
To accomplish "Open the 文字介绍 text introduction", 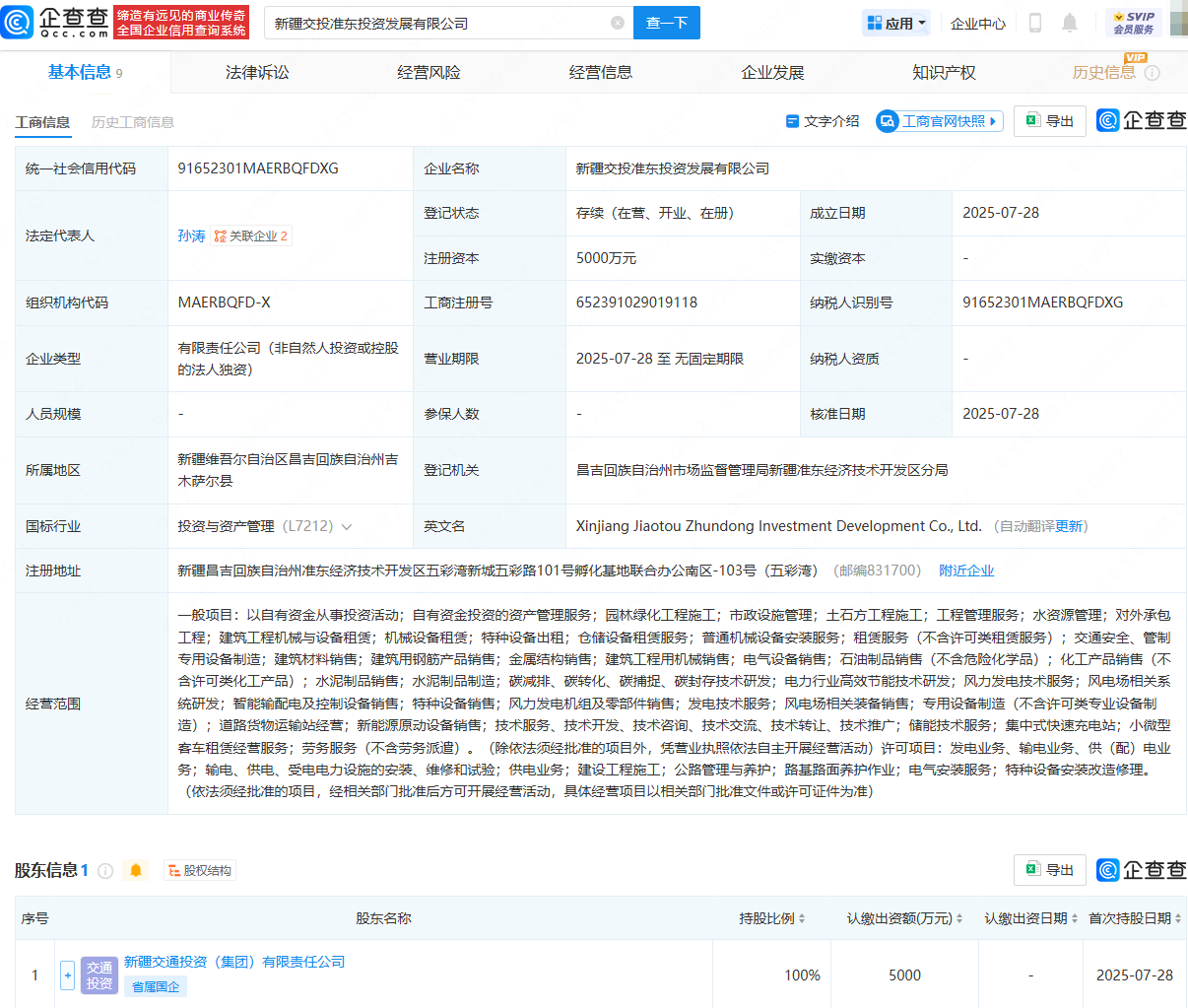I will coord(823,121).
